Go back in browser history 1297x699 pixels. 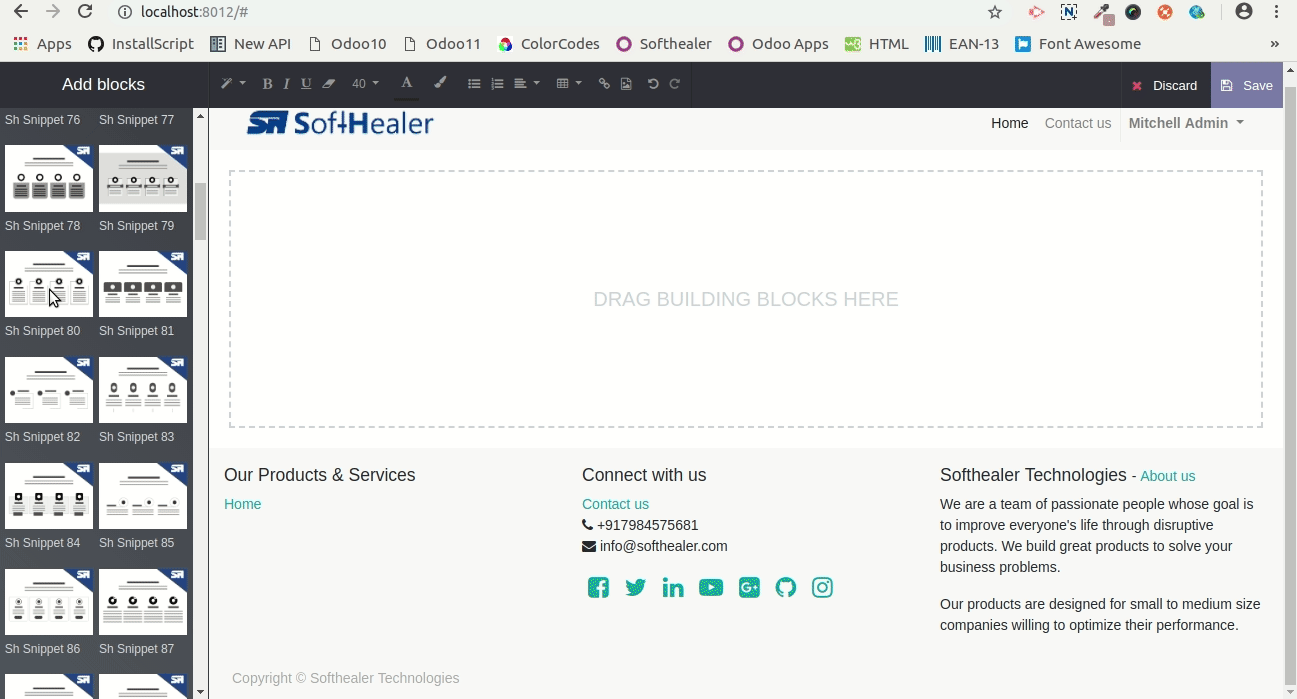[21, 12]
